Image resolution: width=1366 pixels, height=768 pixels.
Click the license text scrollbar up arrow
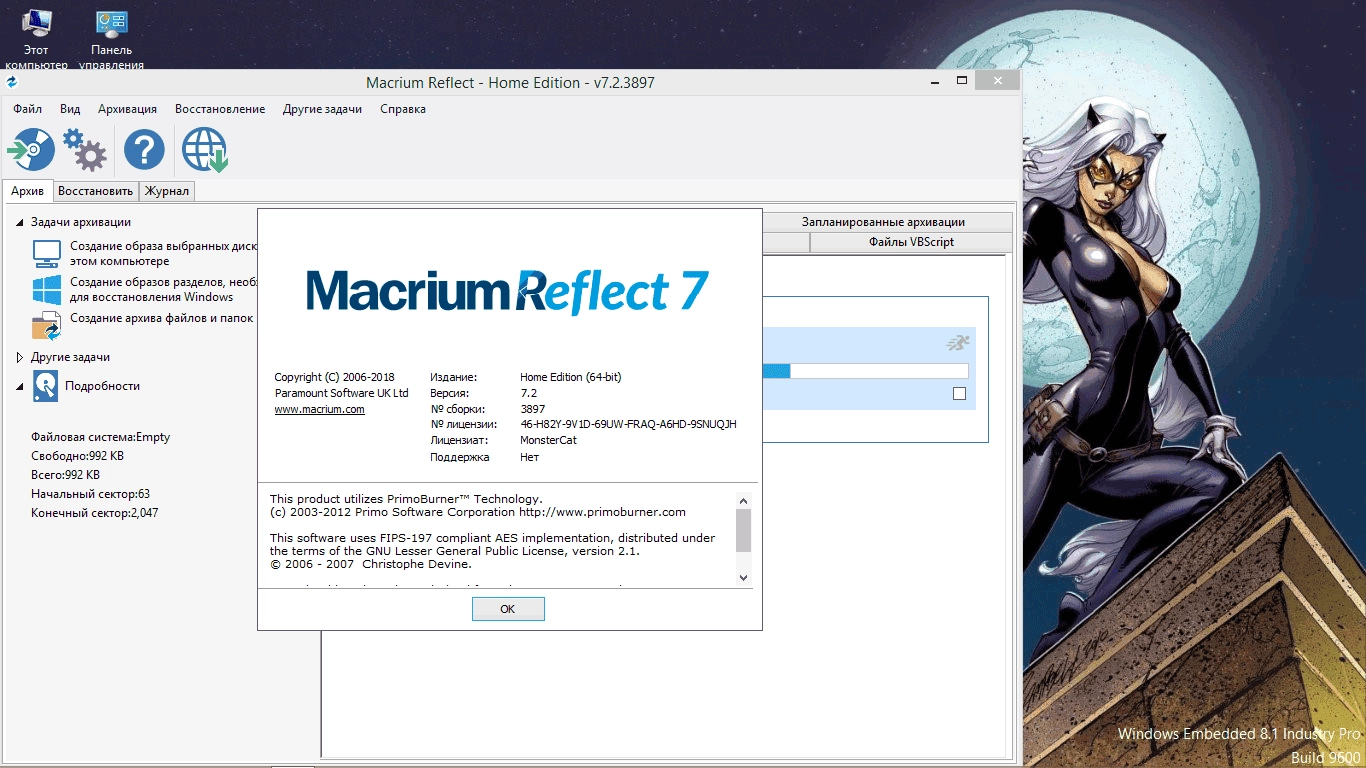[x=743, y=500]
